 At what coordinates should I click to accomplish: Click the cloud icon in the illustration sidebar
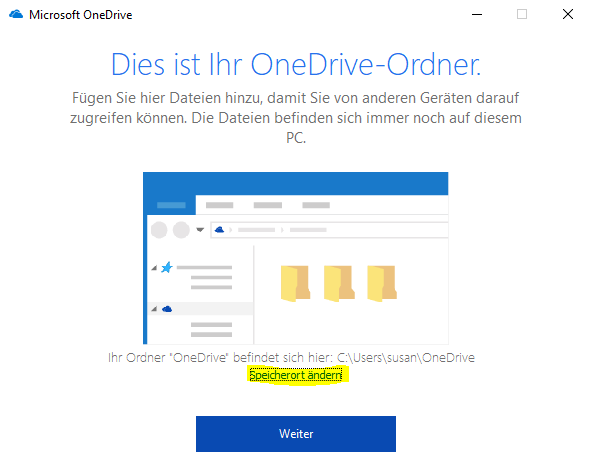click(x=167, y=309)
